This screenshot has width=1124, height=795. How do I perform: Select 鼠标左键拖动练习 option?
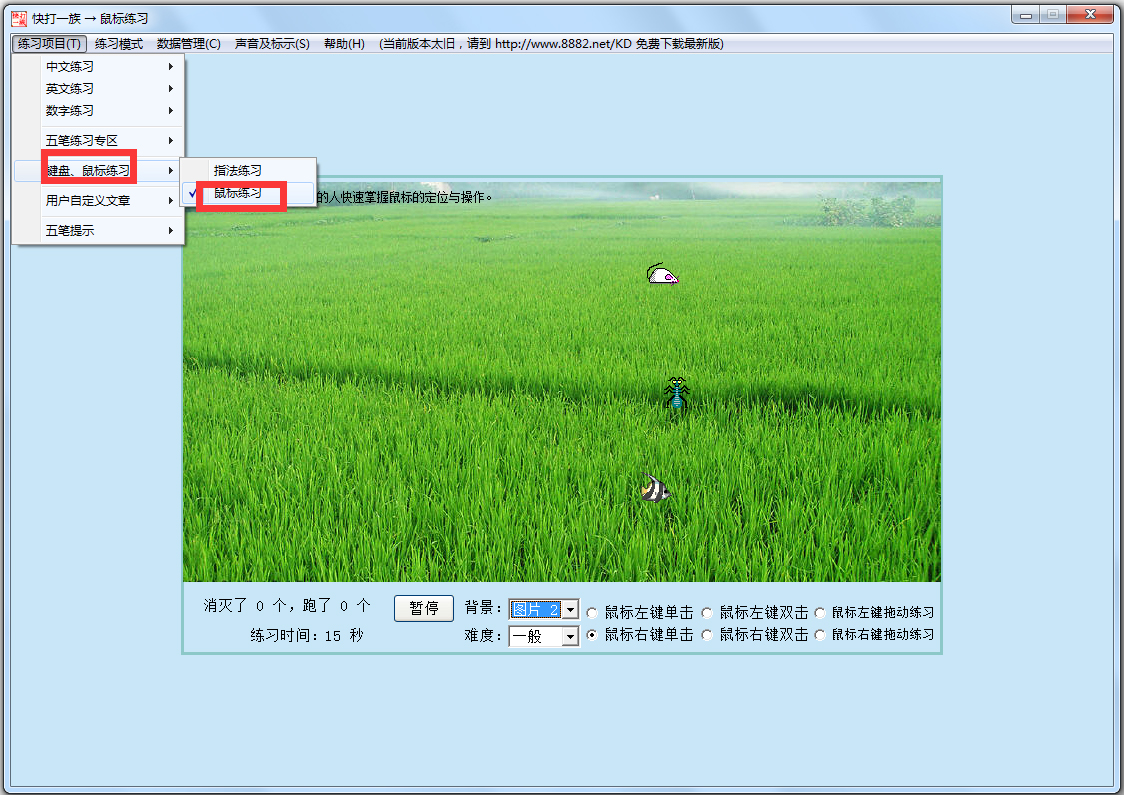(x=820, y=612)
